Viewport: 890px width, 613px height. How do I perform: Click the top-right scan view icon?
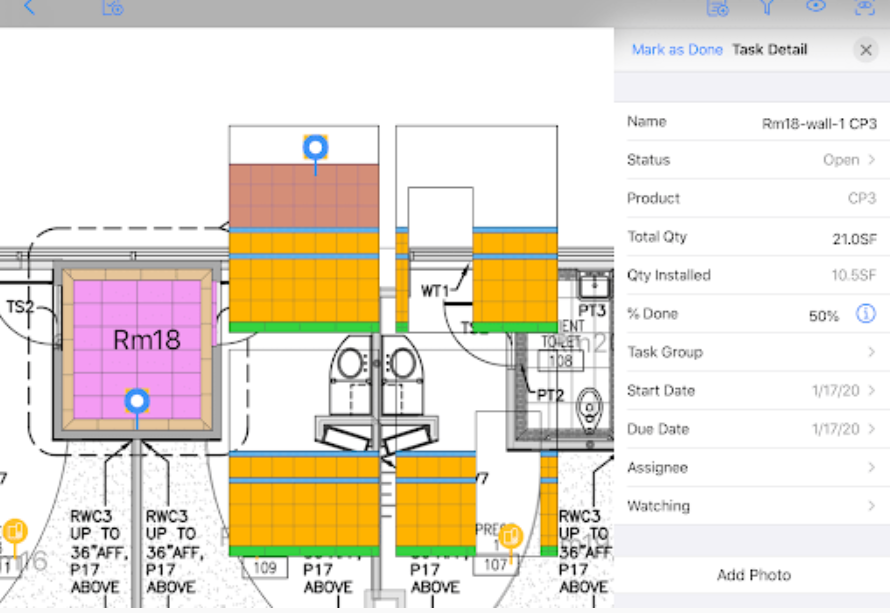pos(865,8)
